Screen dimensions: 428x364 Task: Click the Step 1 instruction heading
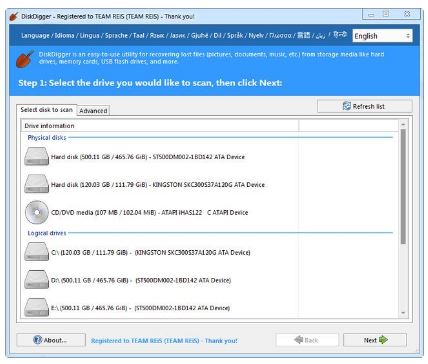point(150,83)
